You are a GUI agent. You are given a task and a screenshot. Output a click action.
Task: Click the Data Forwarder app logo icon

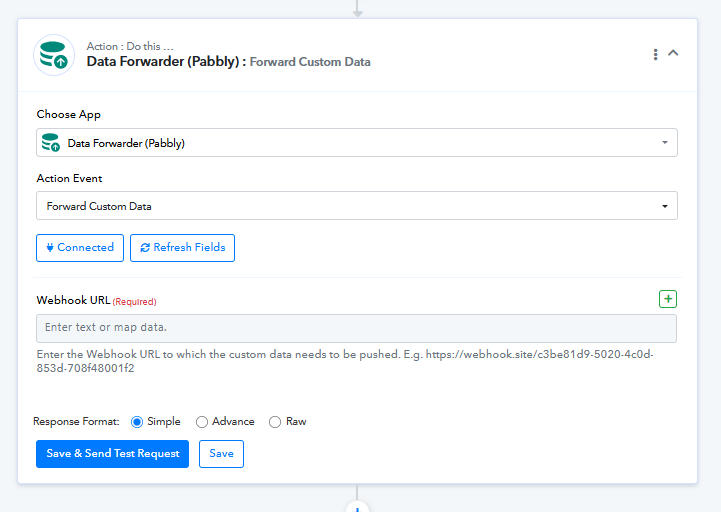click(54, 55)
